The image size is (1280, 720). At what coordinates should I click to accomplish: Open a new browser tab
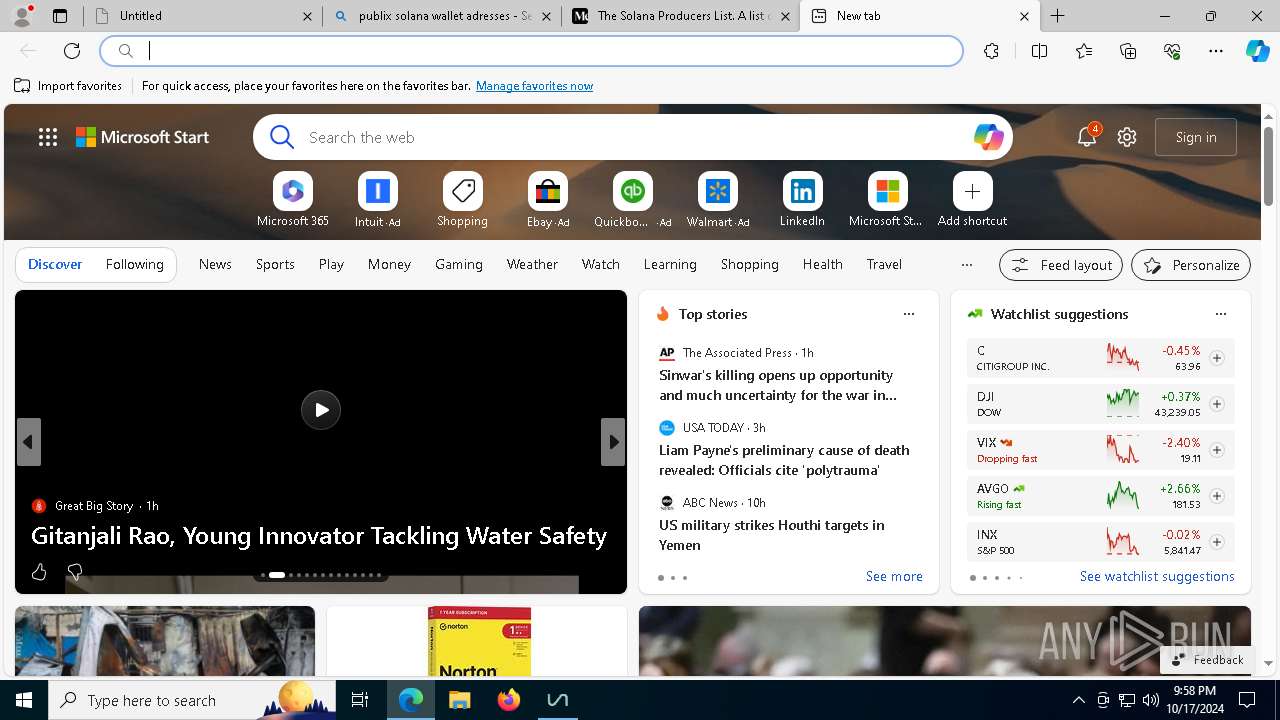[1057, 16]
